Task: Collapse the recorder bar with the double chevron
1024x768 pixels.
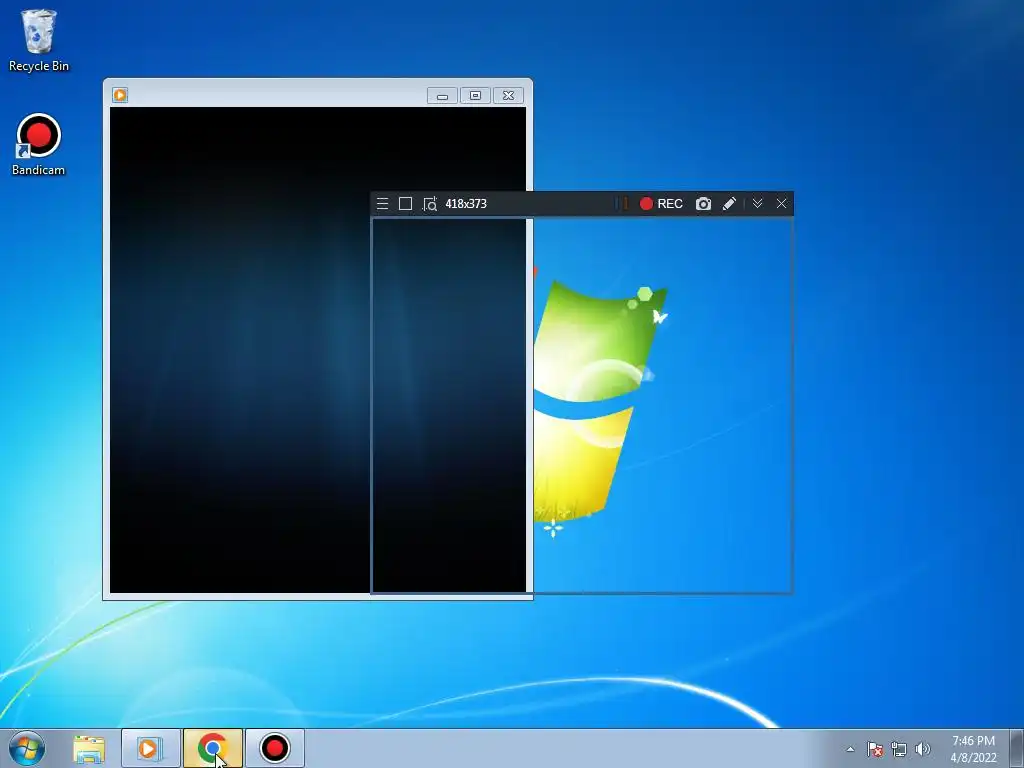Action: click(x=758, y=204)
